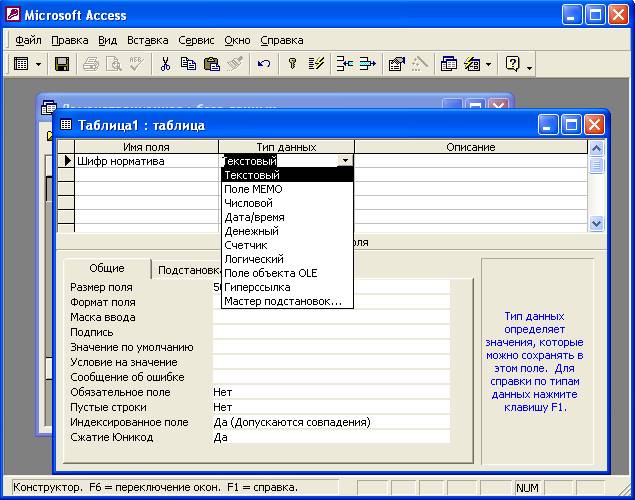Collapse the data type combo box arrow
This screenshot has height=500, width=635.
[345, 160]
